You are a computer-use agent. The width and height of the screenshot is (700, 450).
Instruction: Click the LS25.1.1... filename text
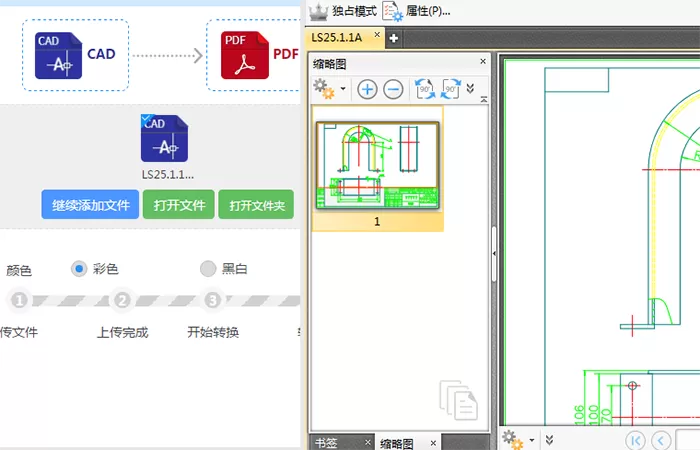click(168, 175)
